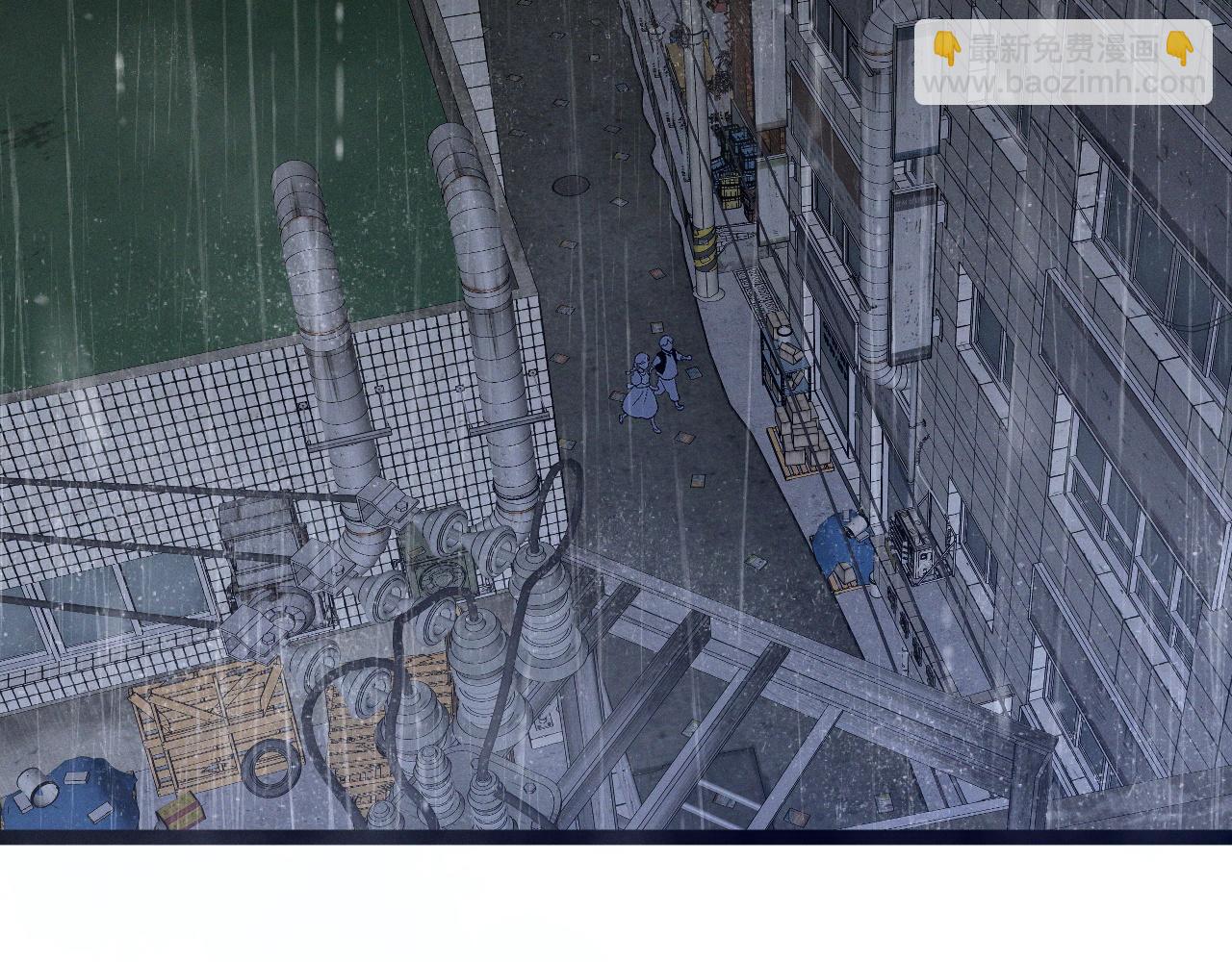
Task: Click the right pointing-down hand emoji
Action: coord(1179,48)
